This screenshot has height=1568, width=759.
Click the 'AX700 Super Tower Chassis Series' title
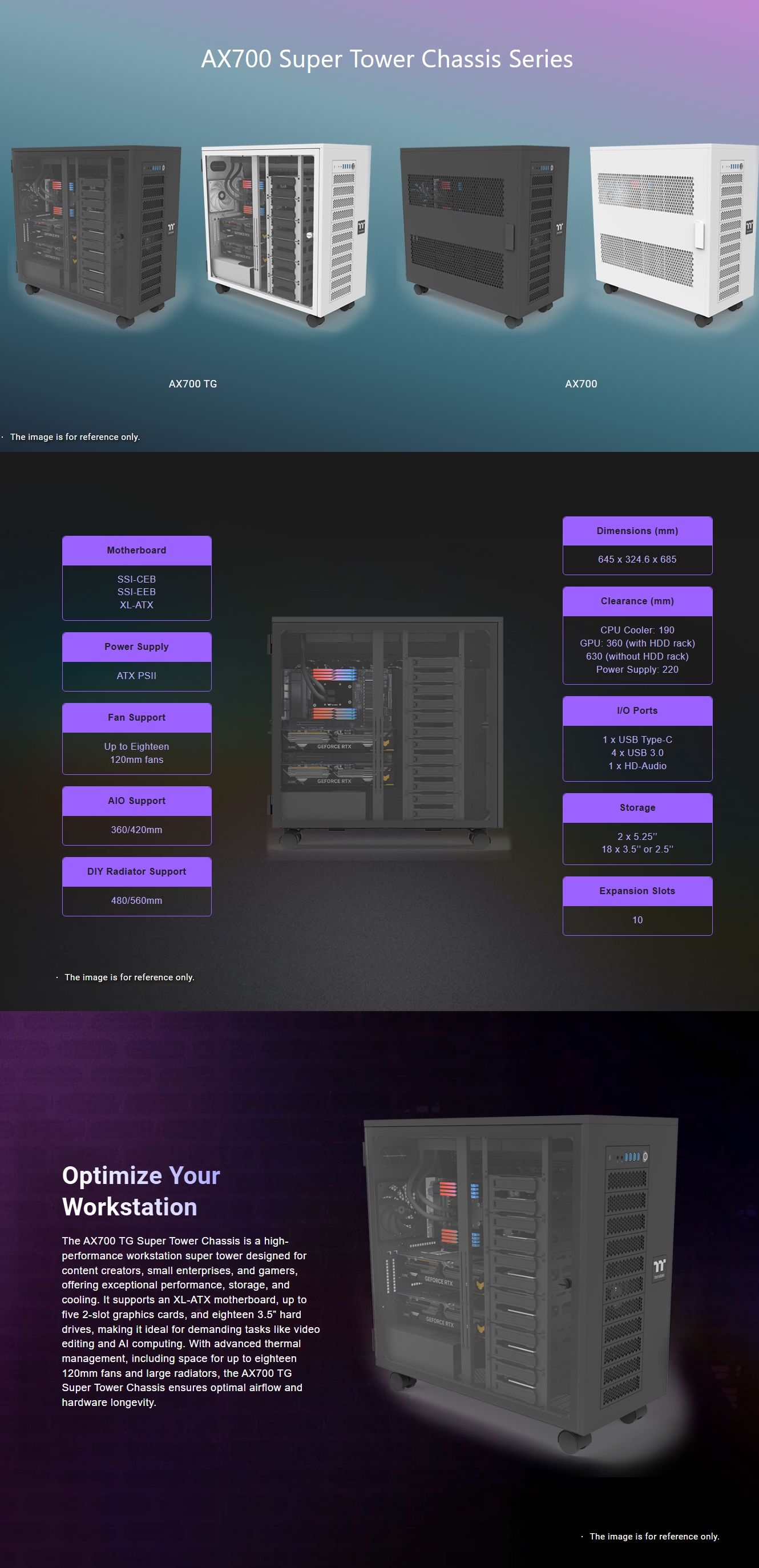(x=387, y=59)
